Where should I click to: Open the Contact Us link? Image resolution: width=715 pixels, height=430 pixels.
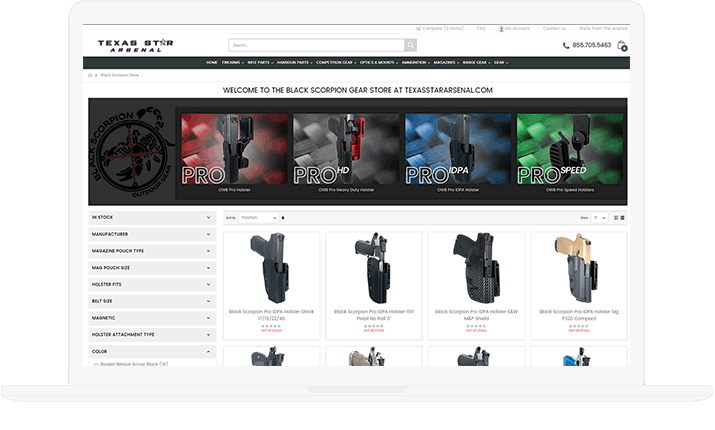coord(554,28)
